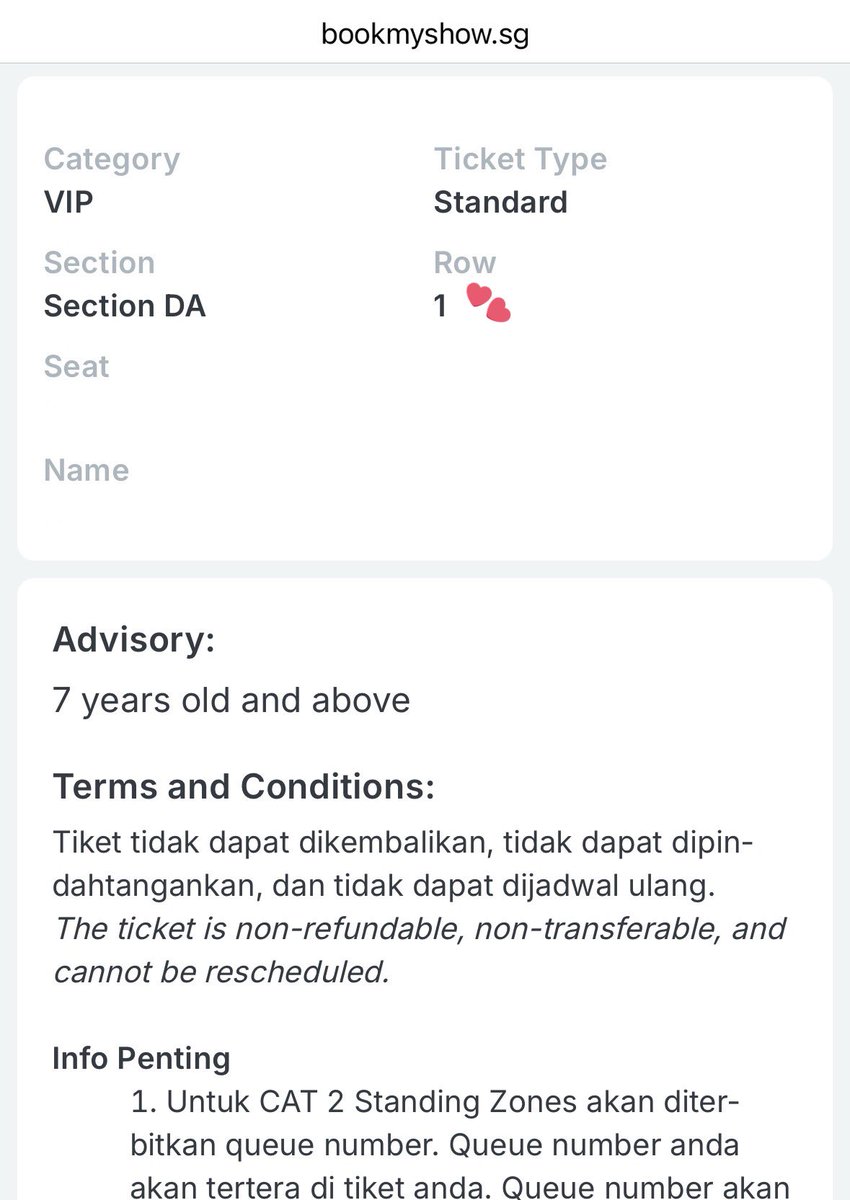Tap the Info Penting heading
This screenshot has width=850, height=1200.
(141, 1058)
